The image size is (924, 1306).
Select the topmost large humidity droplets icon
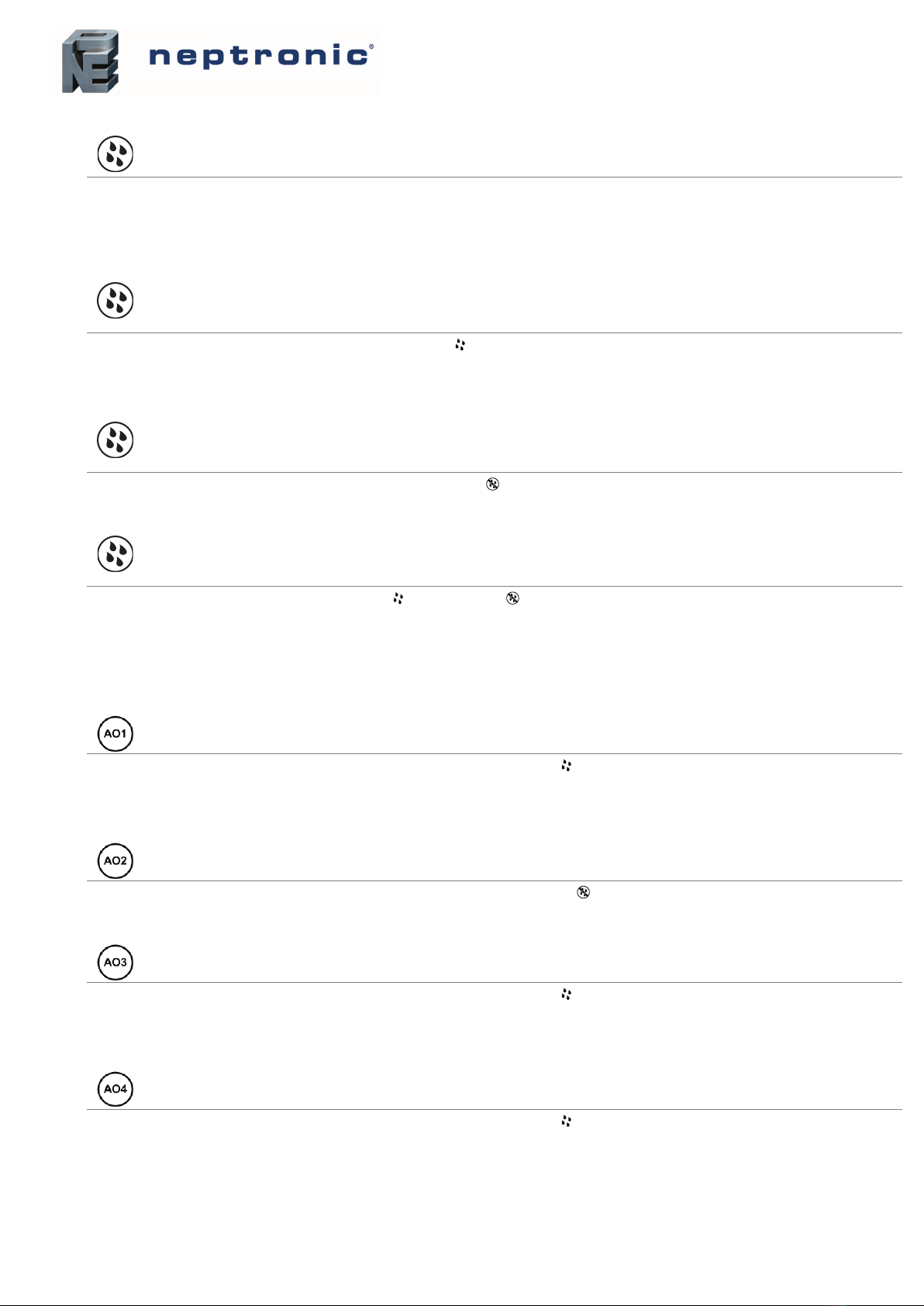click(115, 154)
